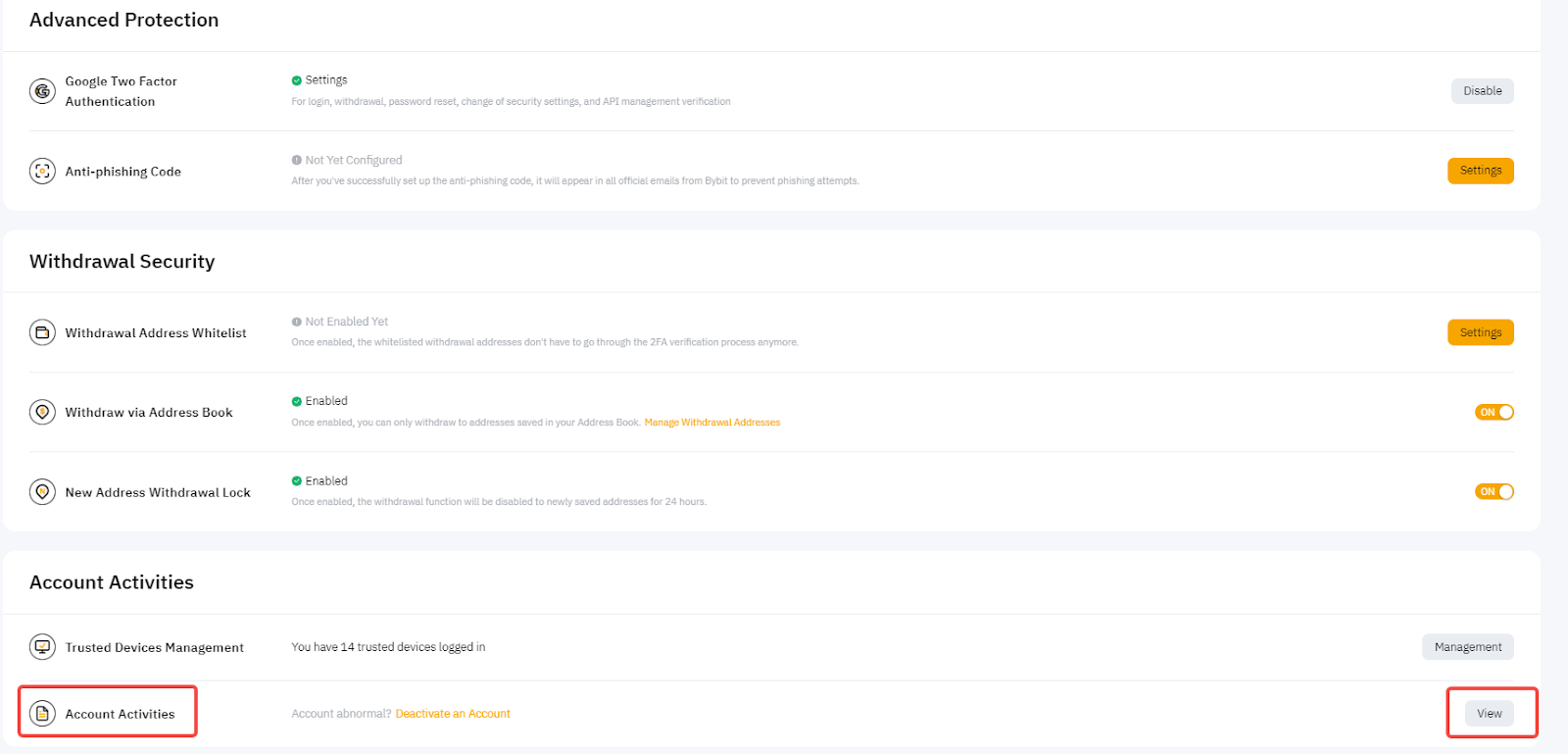Click the Not Yet Configured status icon
This screenshot has height=754, width=1568.
pyautogui.click(x=296, y=160)
